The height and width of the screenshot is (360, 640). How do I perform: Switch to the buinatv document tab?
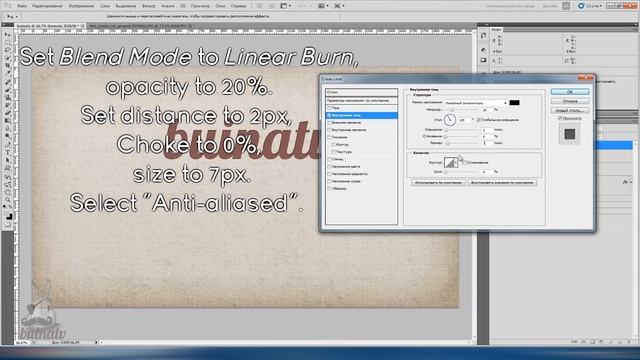(50, 26)
